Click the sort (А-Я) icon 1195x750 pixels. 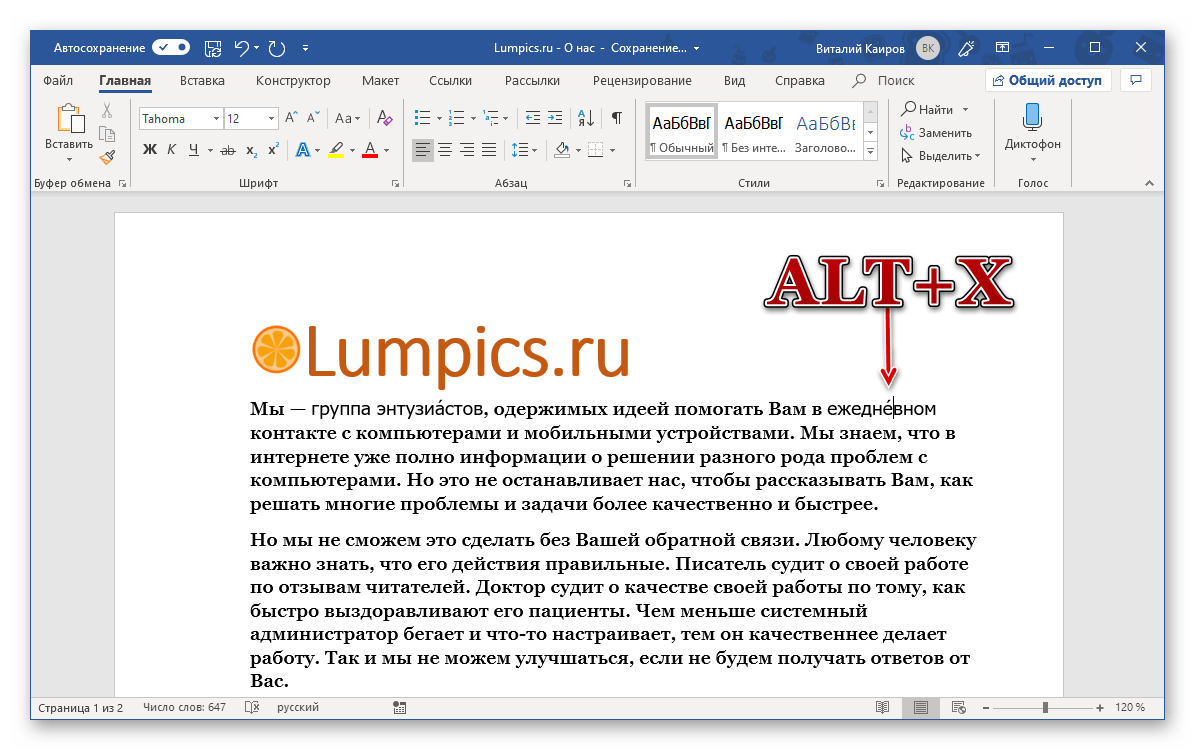click(585, 118)
